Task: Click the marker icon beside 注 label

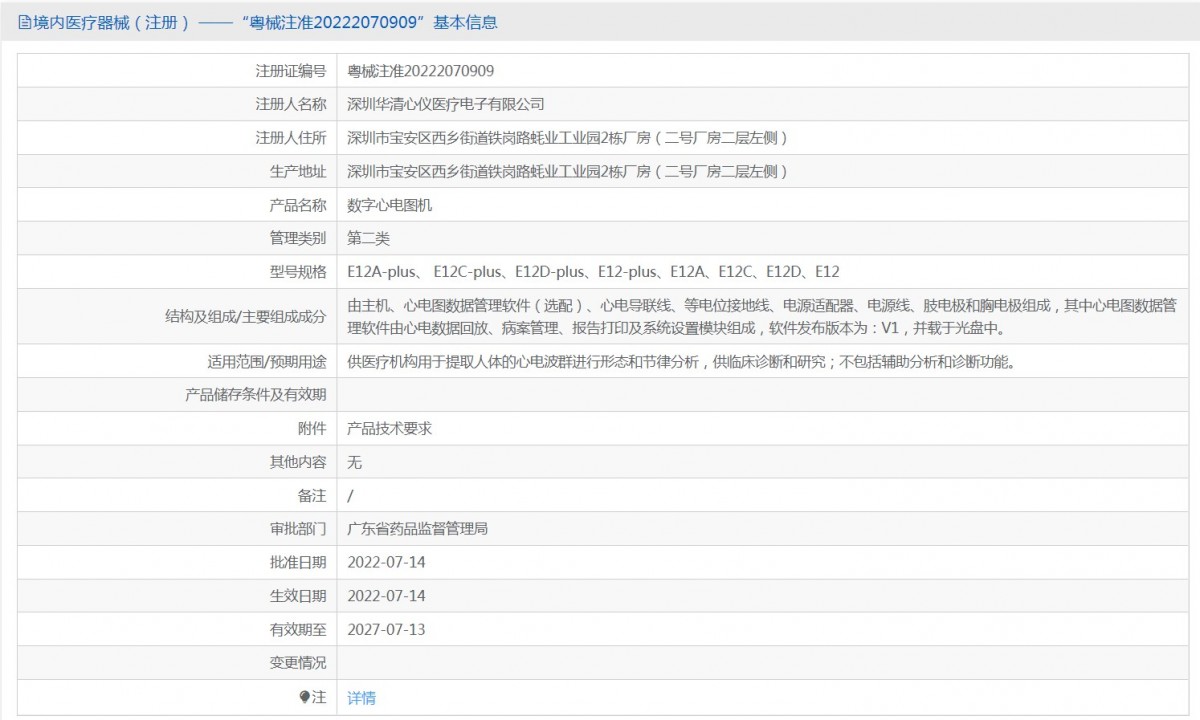Action: [x=305, y=697]
